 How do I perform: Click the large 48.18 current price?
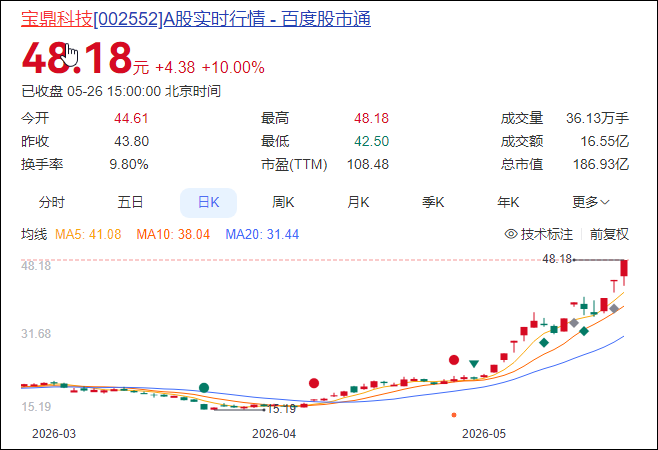pos(77,58)
